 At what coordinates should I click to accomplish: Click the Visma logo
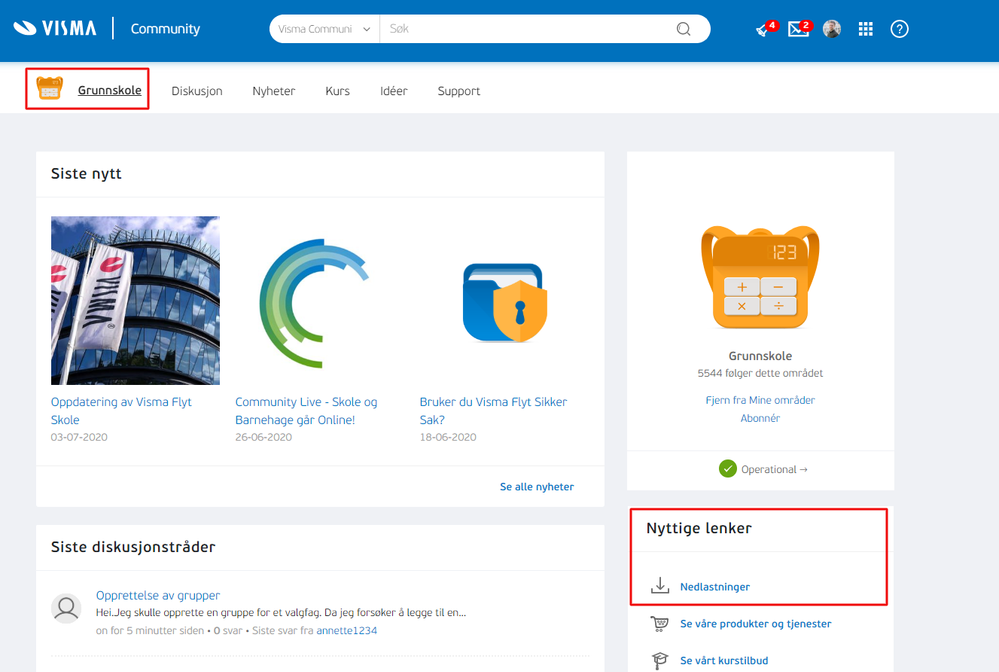[55, 29]
